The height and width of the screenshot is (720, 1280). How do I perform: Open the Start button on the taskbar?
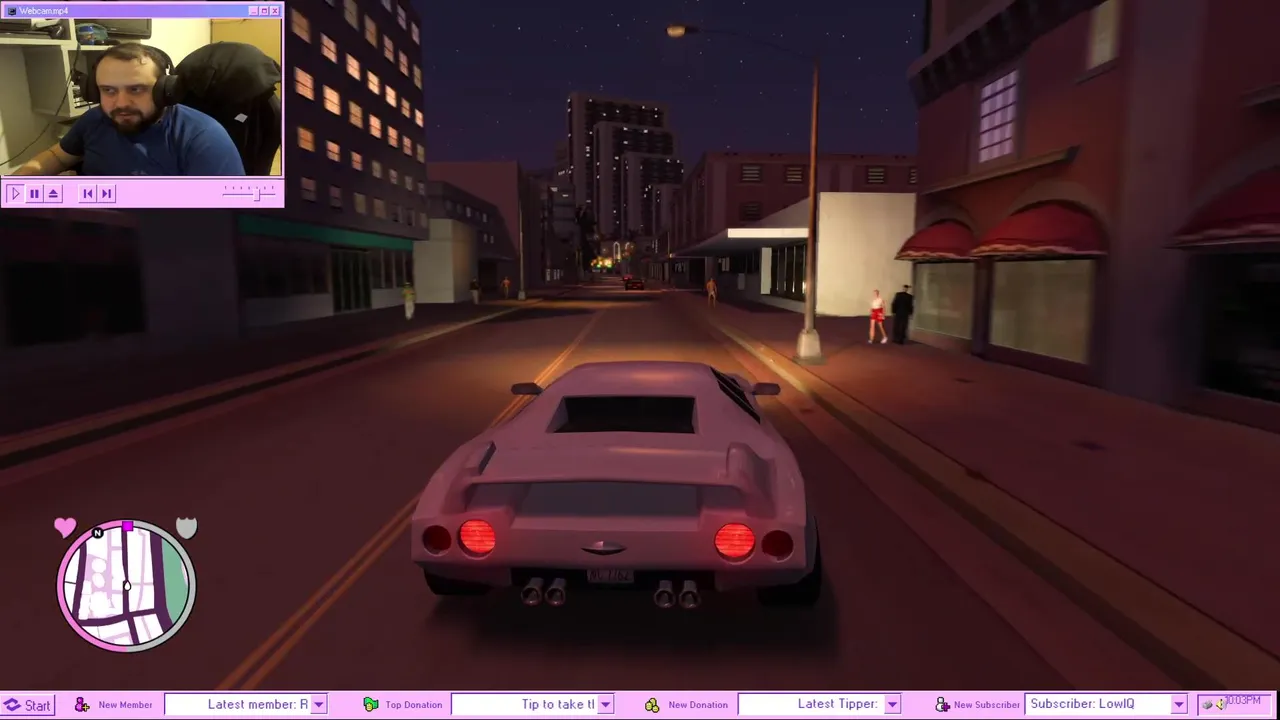click(27, 705)
